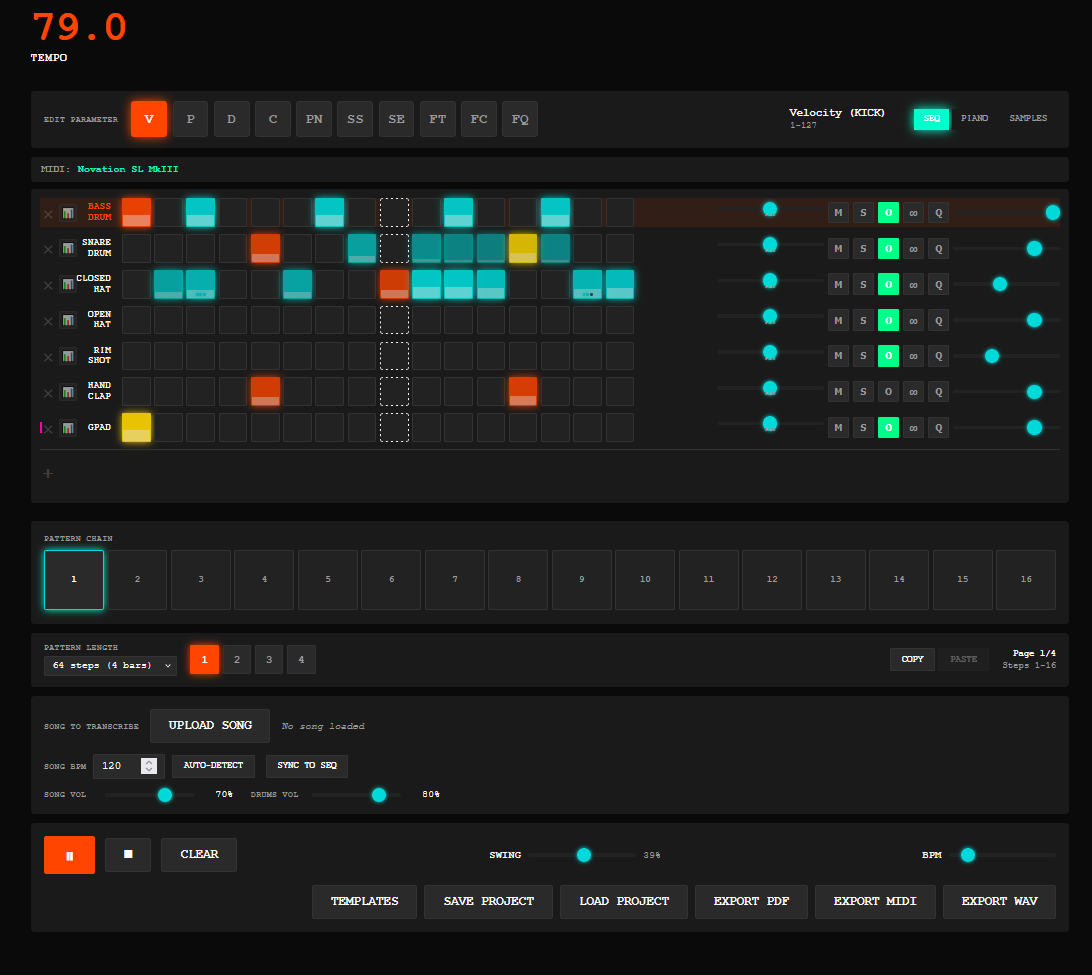Solo the Open Hat track
The image size is (1092, 975).
863,320
